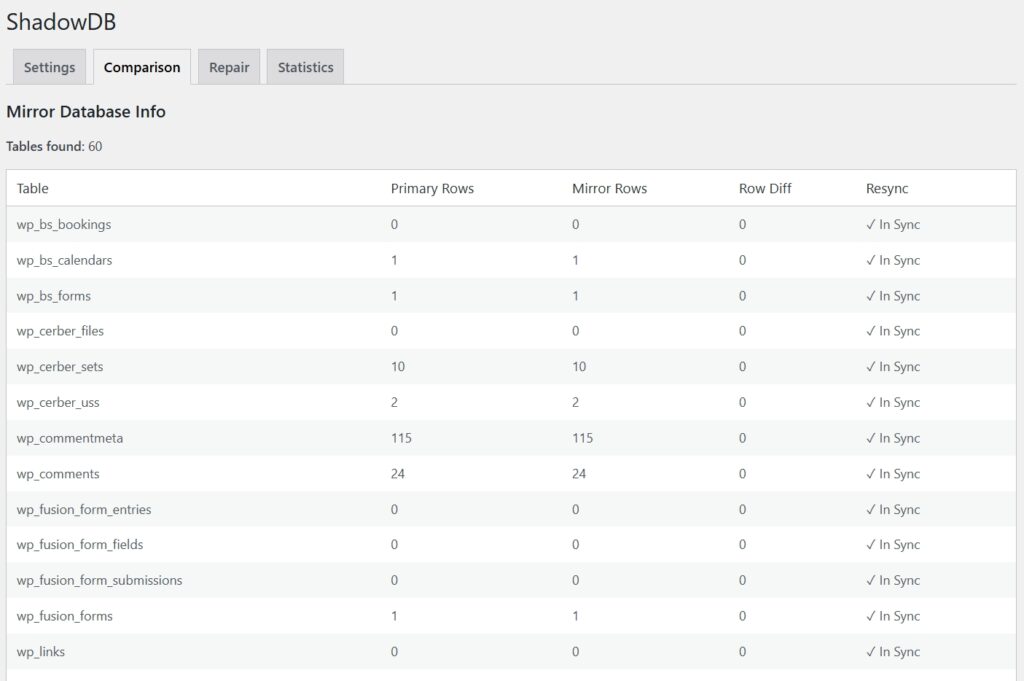Select the wp_links table name
The image size is (1024, 681).
[x=41, y=652]
